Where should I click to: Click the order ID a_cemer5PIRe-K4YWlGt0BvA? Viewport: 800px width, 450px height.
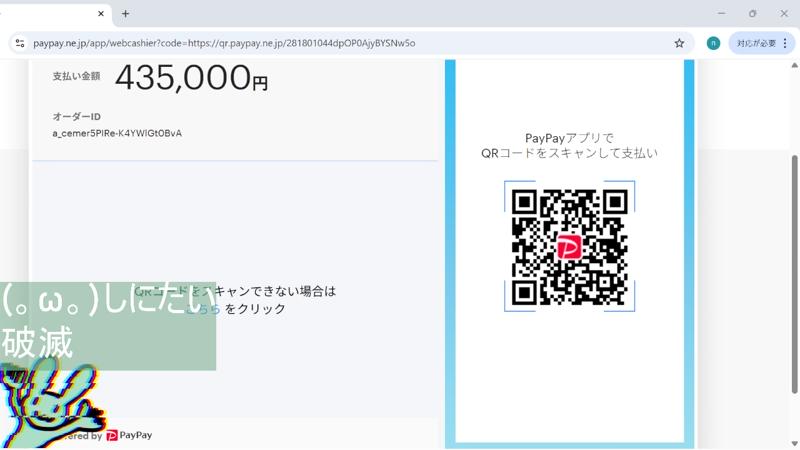pyautogui.click(x=117, y=133)
